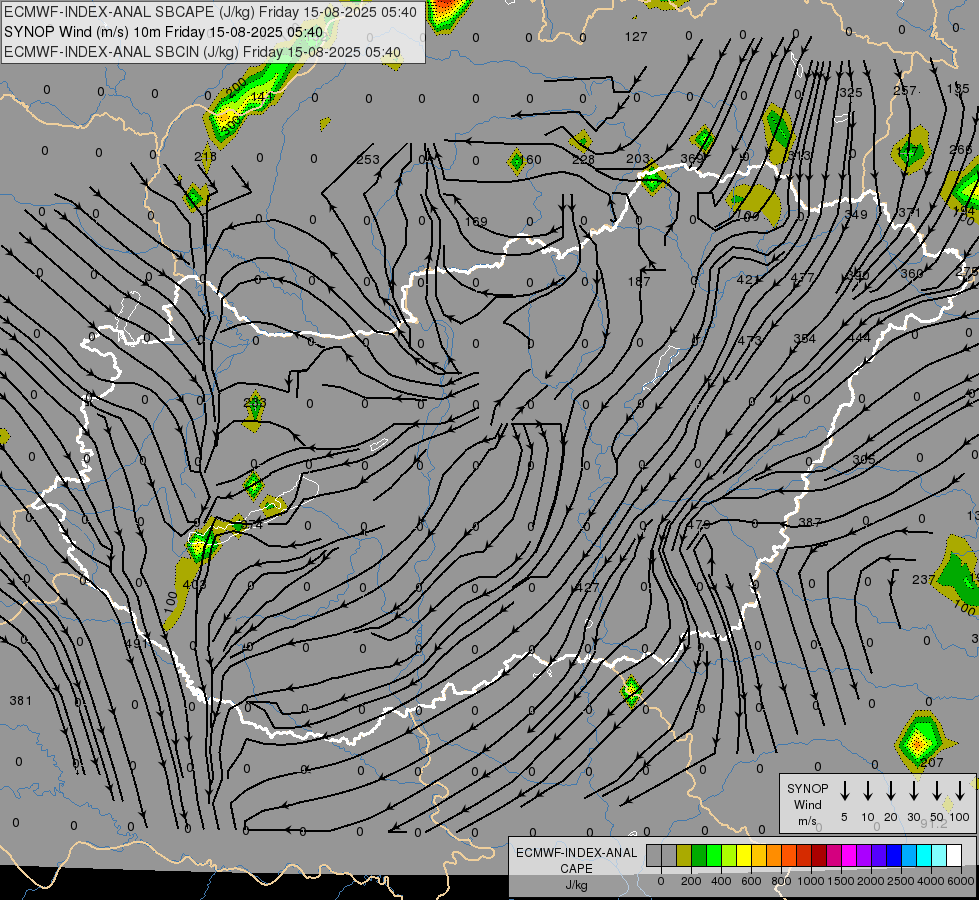
Task: Click the map value 354
Action: coord(804,339)
